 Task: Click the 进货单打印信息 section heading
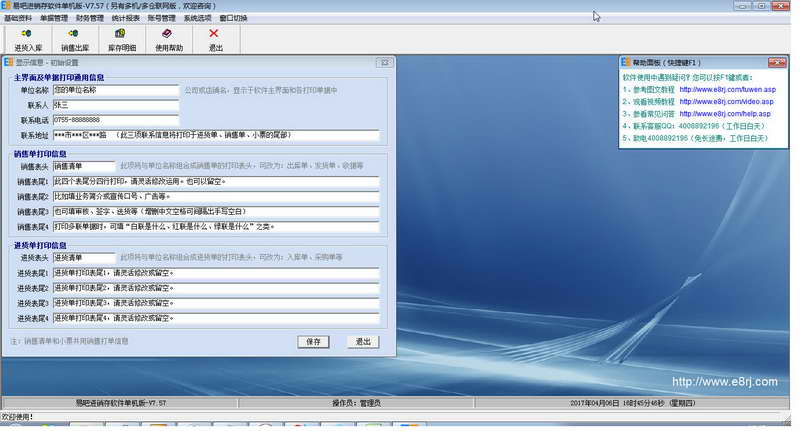pyautogui.click(x=40, y=245)
